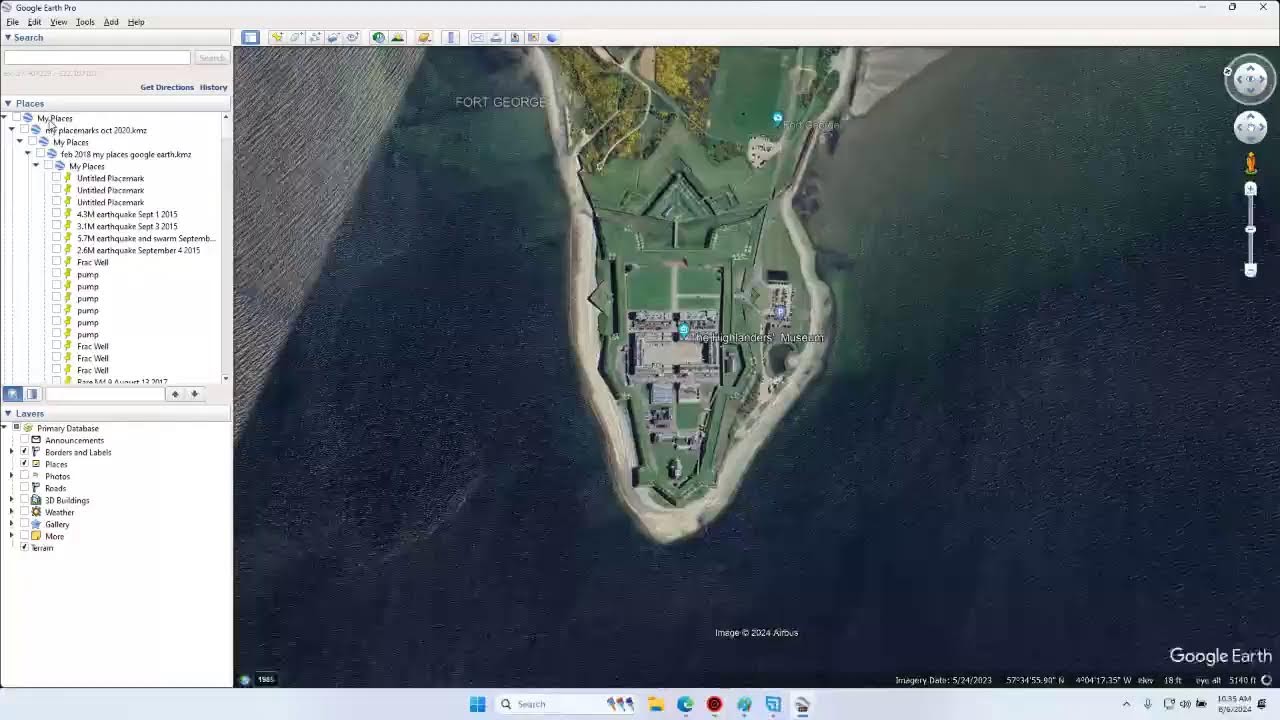1280x720 pixels.
Task: Select the ruler measurement tool
Action: coord(451,38)
